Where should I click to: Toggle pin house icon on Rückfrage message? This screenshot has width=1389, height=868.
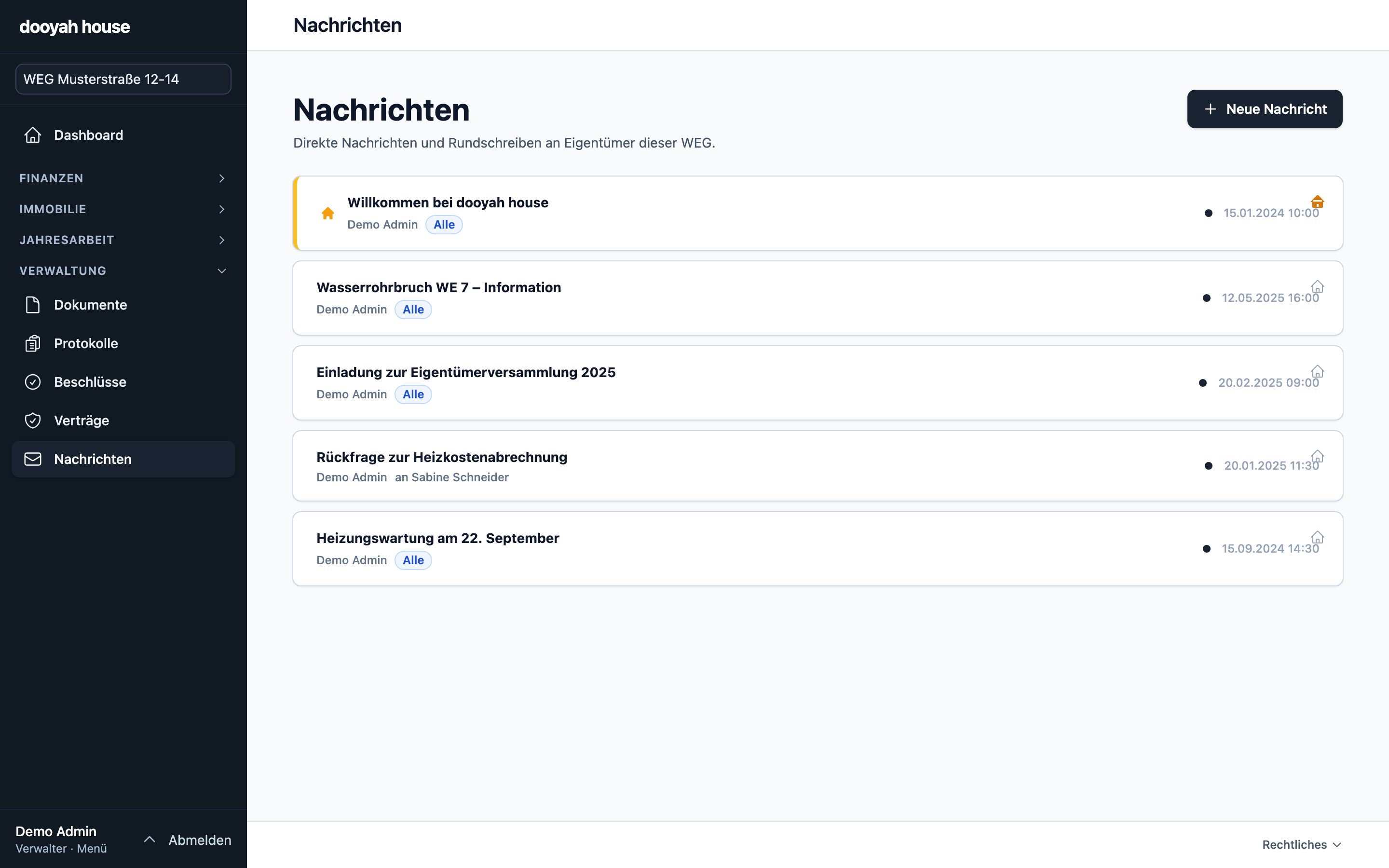1317,456
